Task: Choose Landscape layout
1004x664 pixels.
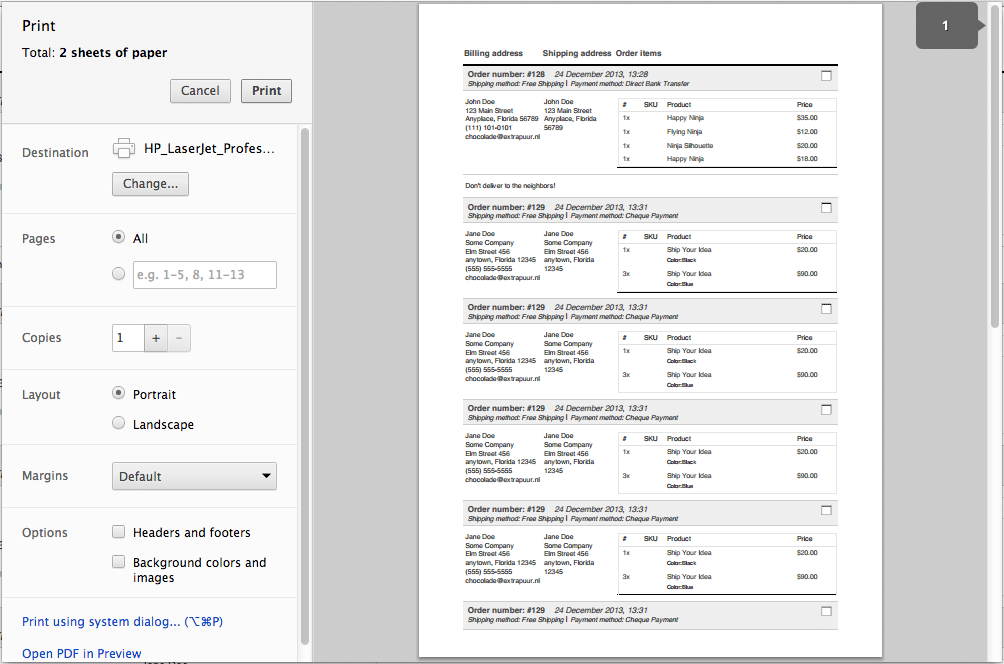Action: [119, 424]
